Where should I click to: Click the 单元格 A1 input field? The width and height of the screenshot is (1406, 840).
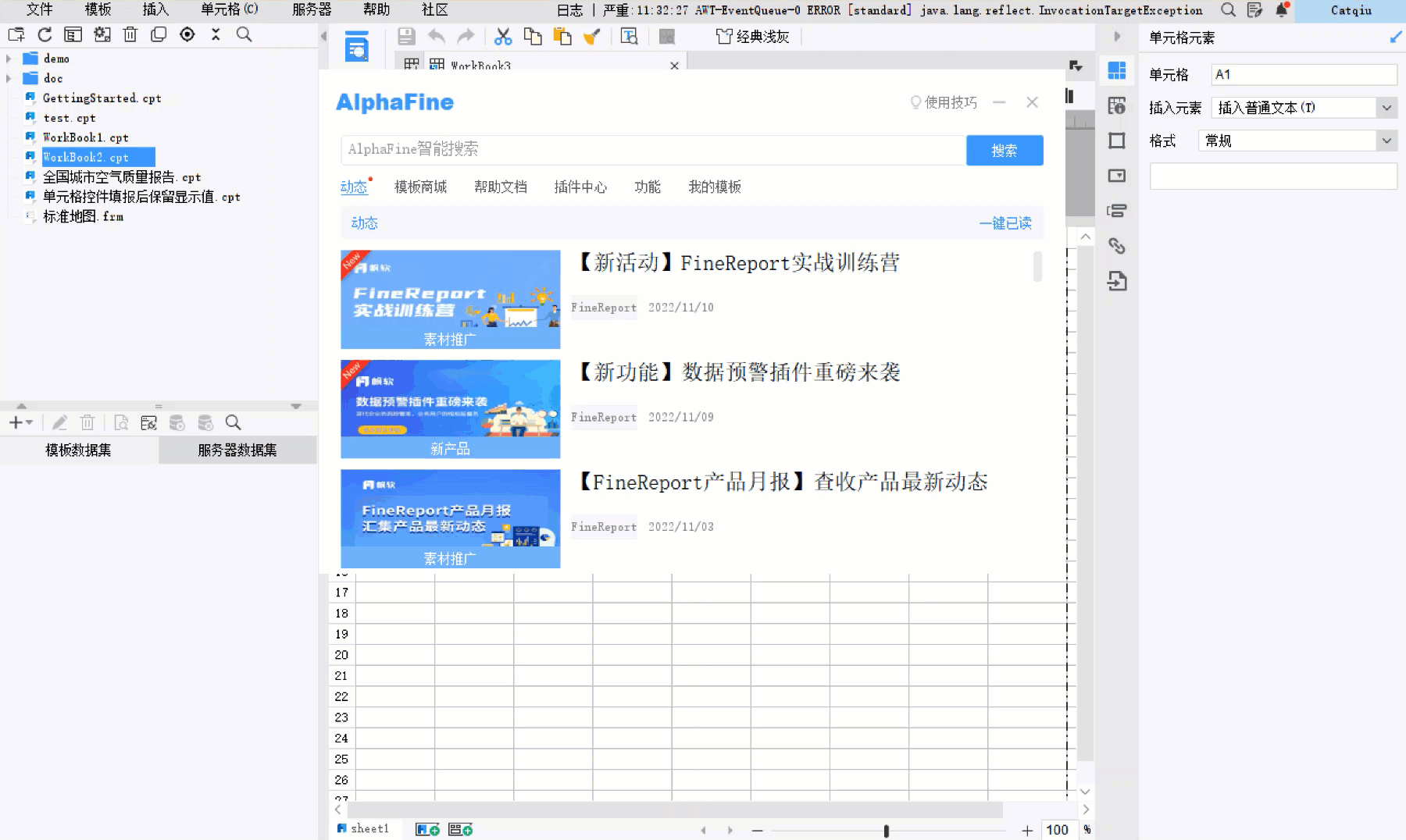[1304, 74]
